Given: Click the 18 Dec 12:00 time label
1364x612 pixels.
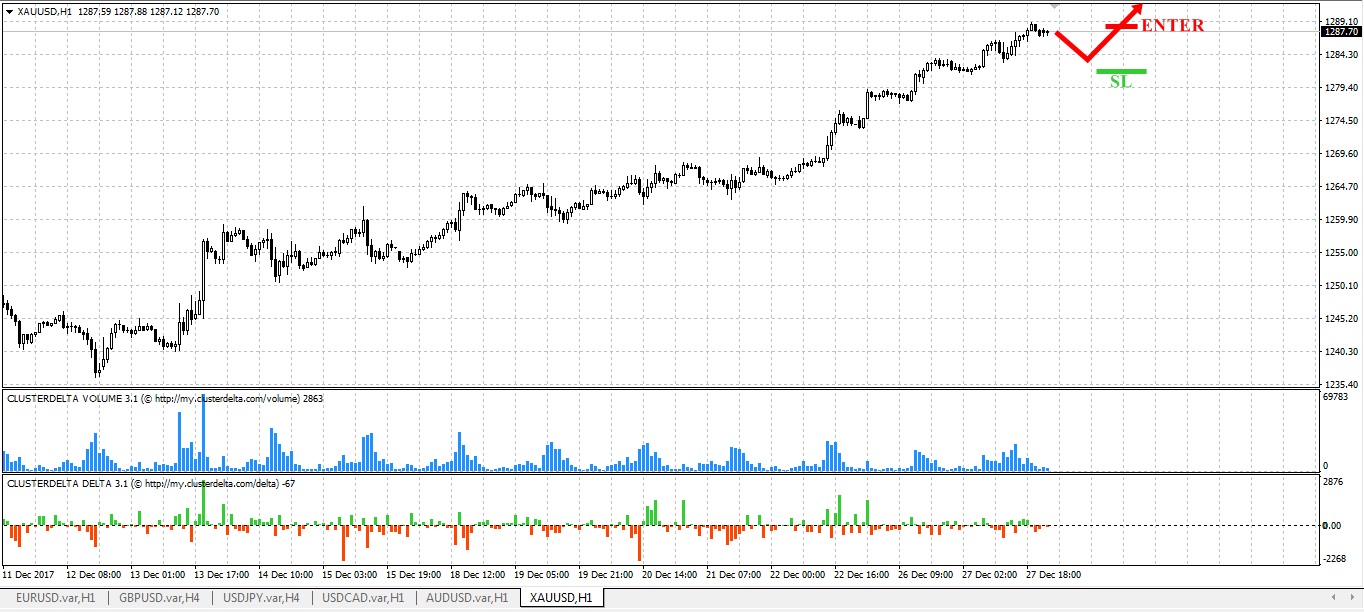Looking at the screenshot, I should pyautogui.click(x=477, y=575).
